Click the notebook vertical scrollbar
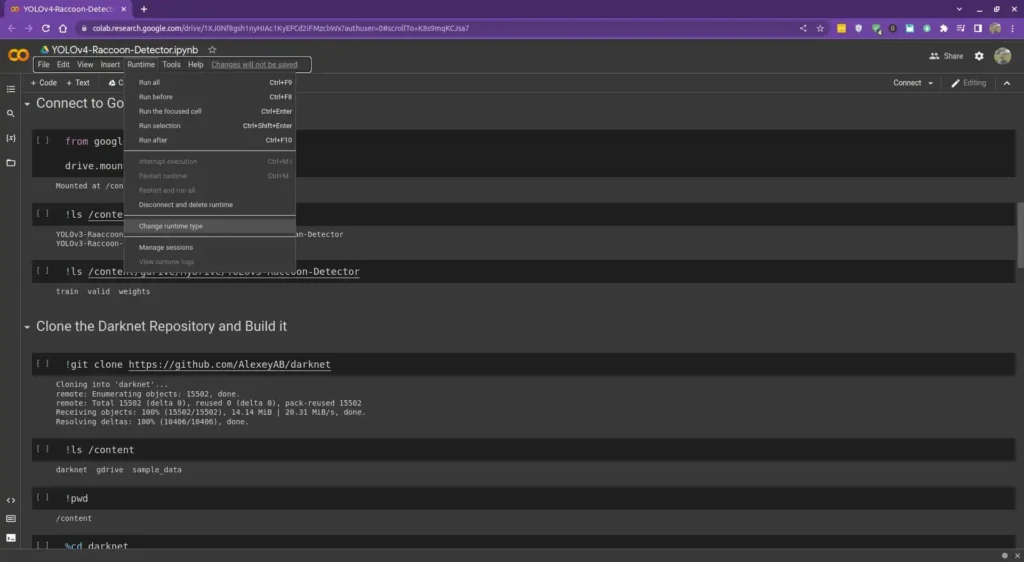1024x562 pixels. pos(1019,235)
